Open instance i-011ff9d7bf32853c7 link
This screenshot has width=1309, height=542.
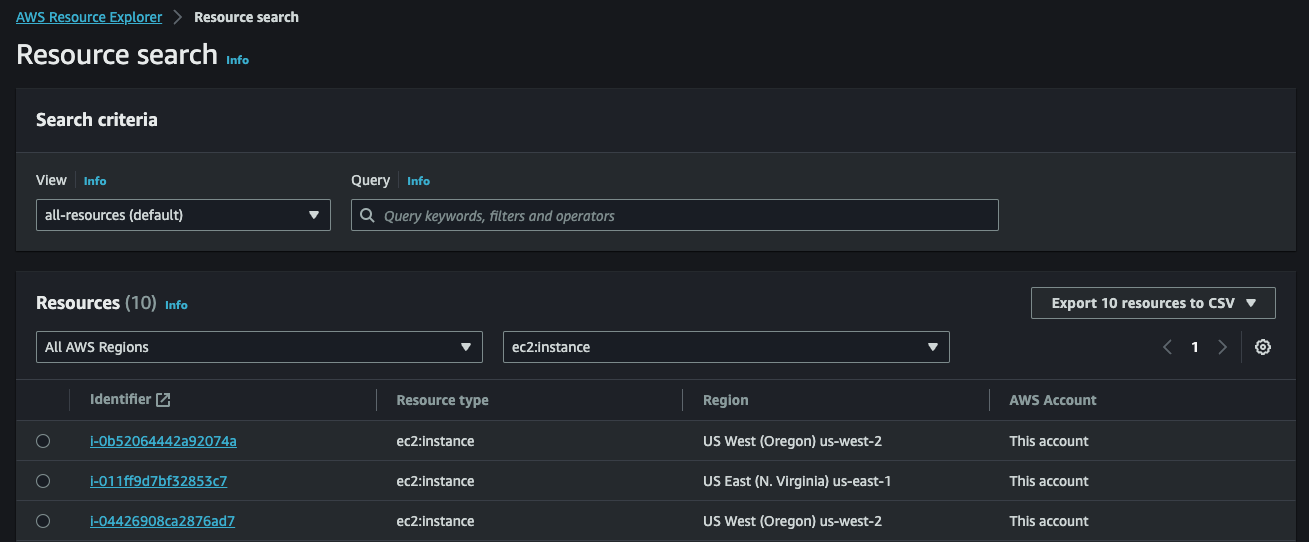[x=158, y=481]
